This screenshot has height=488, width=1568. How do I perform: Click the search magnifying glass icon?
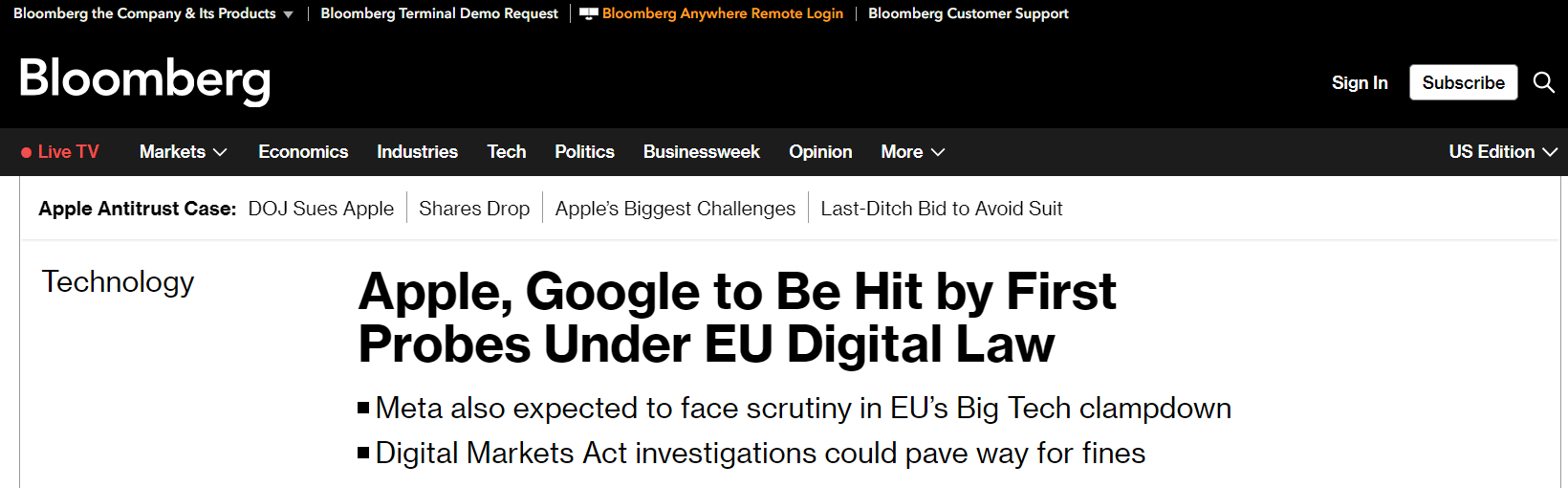(1543, 82)
